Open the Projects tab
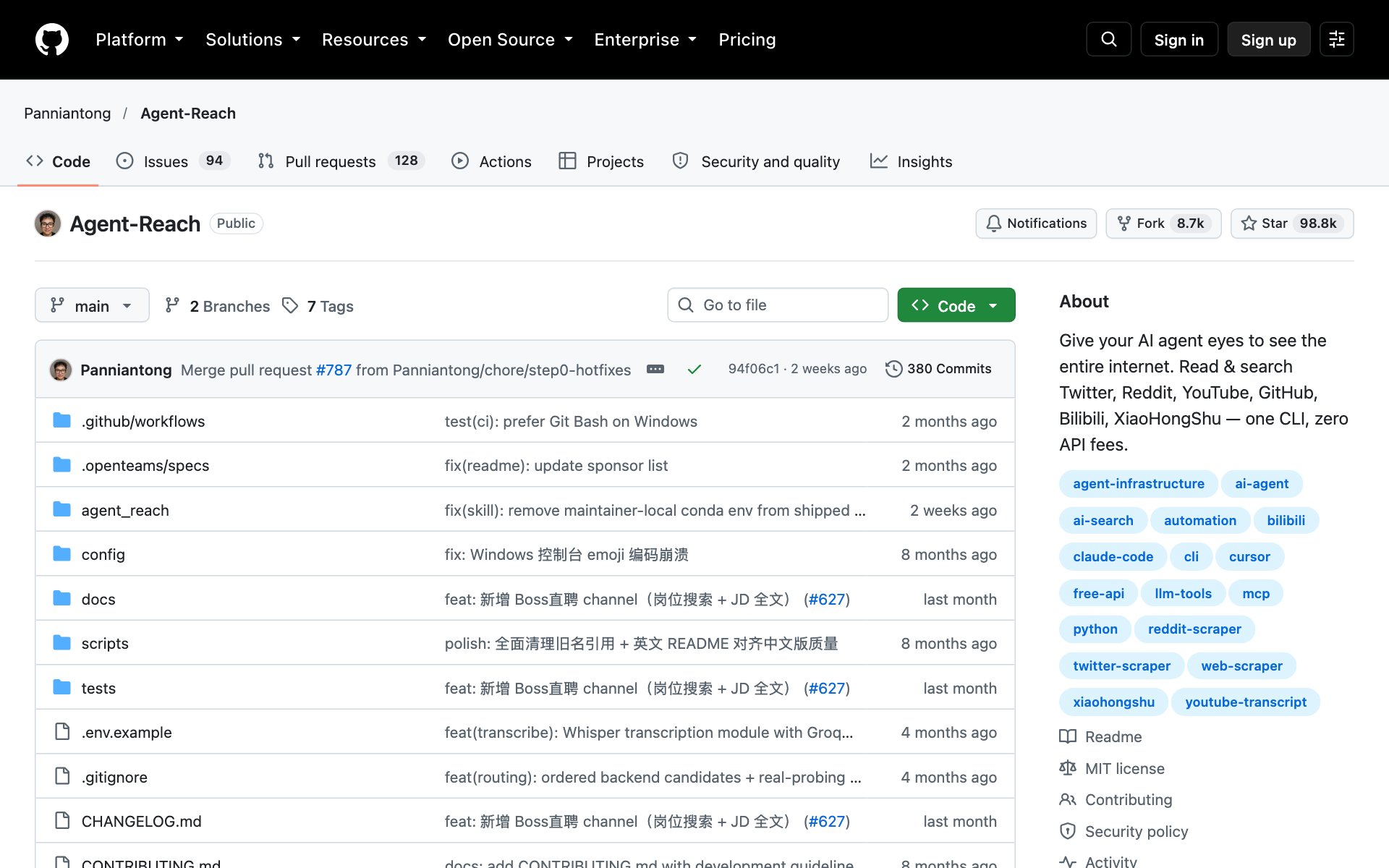Viewport: 1389px width, 868px height. (601, 161)
